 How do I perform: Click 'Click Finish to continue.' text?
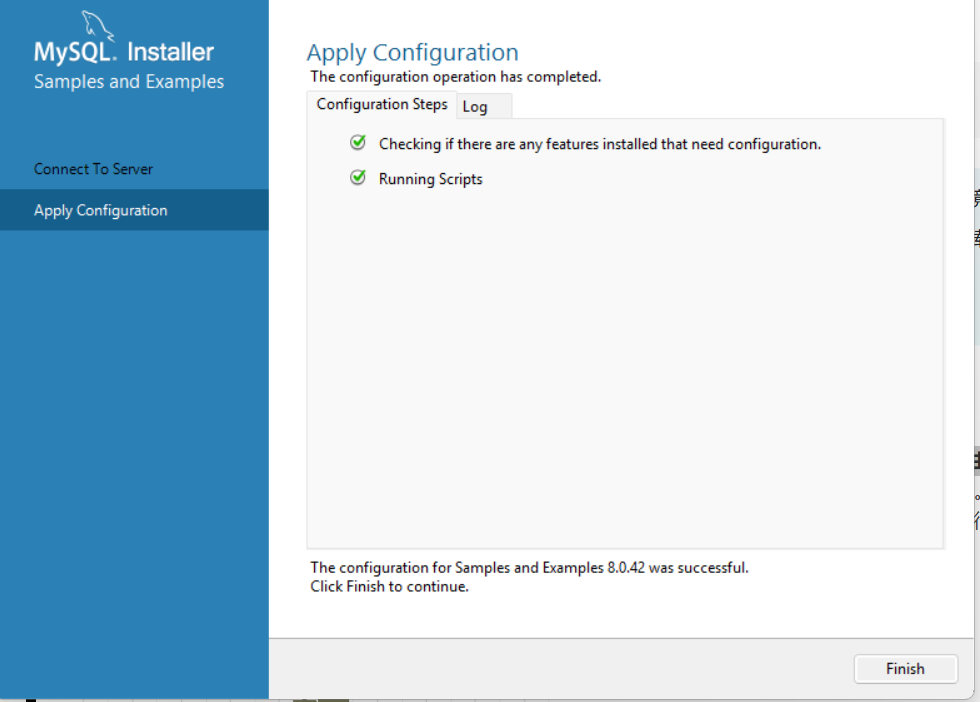[x=389, y=586]
